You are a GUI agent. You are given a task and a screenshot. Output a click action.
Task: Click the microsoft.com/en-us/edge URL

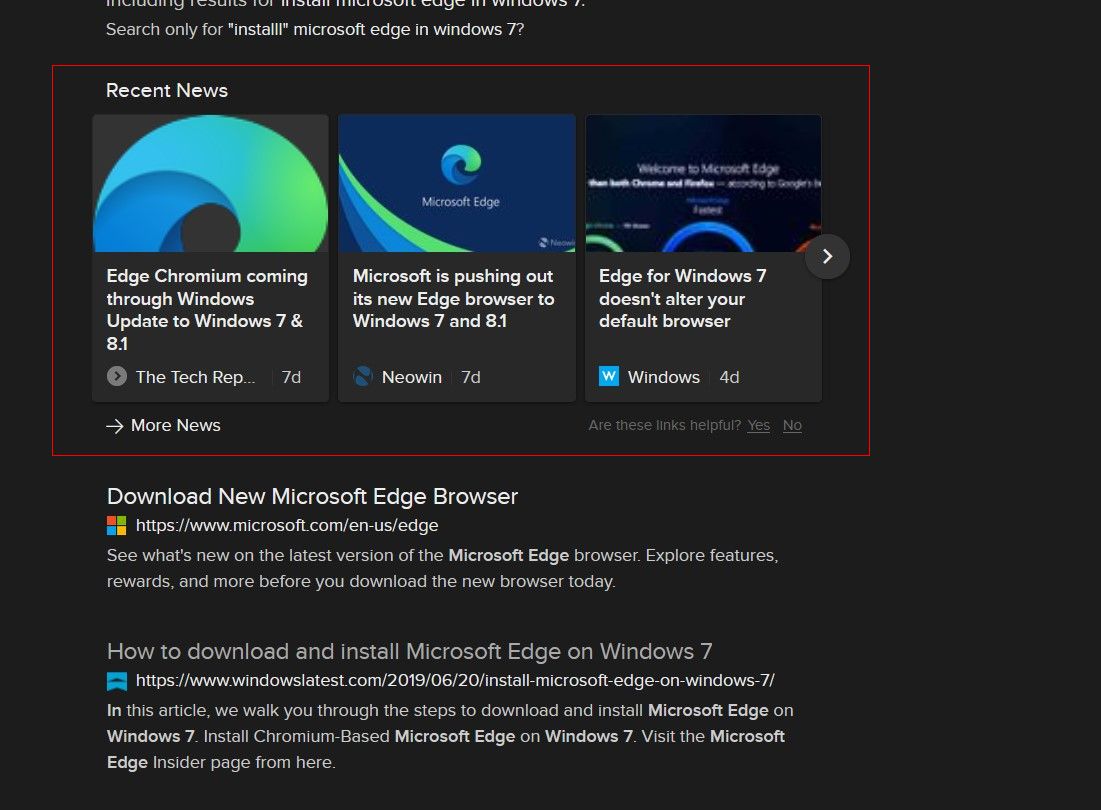pyautogui.click(x=286, y=525)
